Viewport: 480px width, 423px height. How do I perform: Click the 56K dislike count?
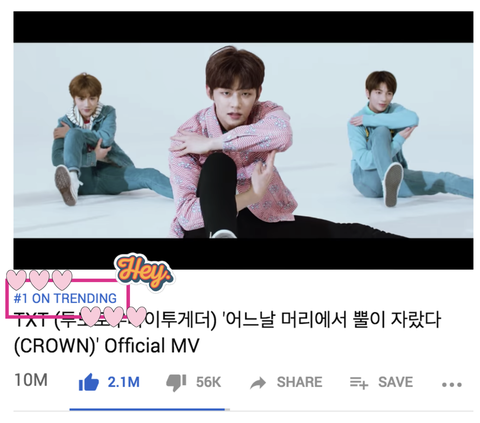click(208, 382)
